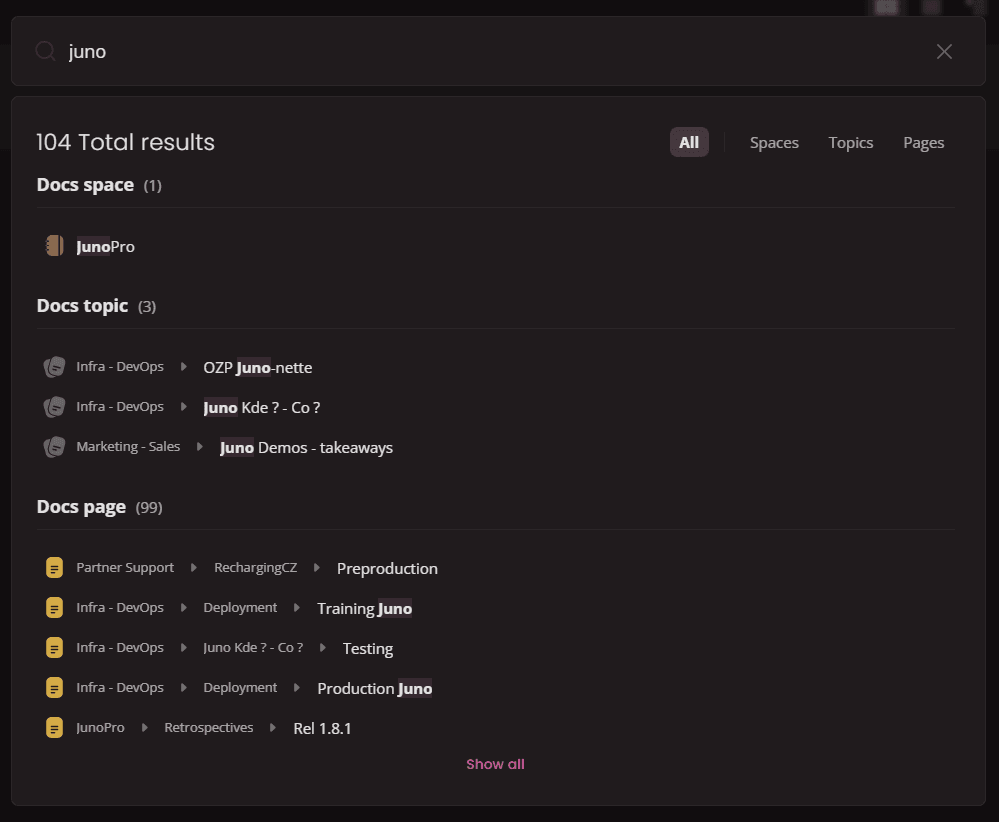Show all docs page results

pyautogui.click(x=495, y=764)
